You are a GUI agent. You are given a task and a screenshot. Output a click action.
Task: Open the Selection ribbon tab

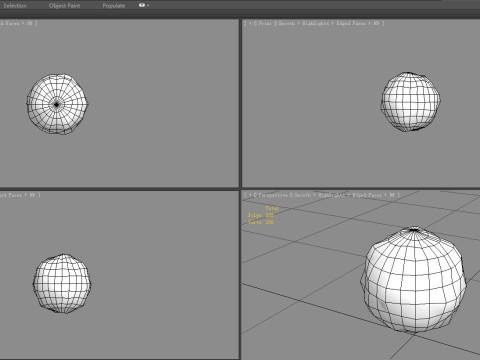15,6
